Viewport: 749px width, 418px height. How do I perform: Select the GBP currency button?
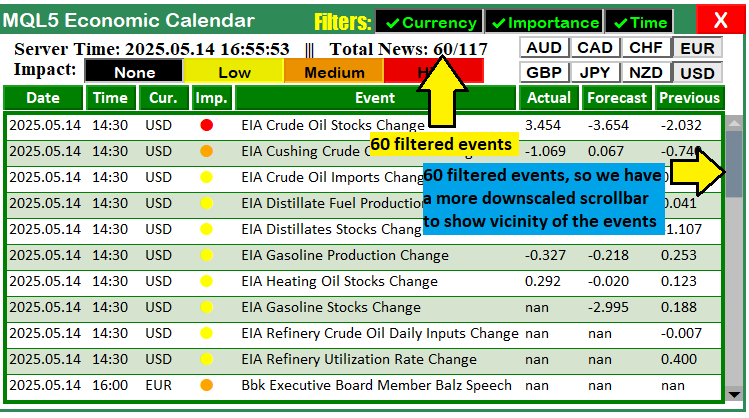pyautogui.click(x=544, y=73)
